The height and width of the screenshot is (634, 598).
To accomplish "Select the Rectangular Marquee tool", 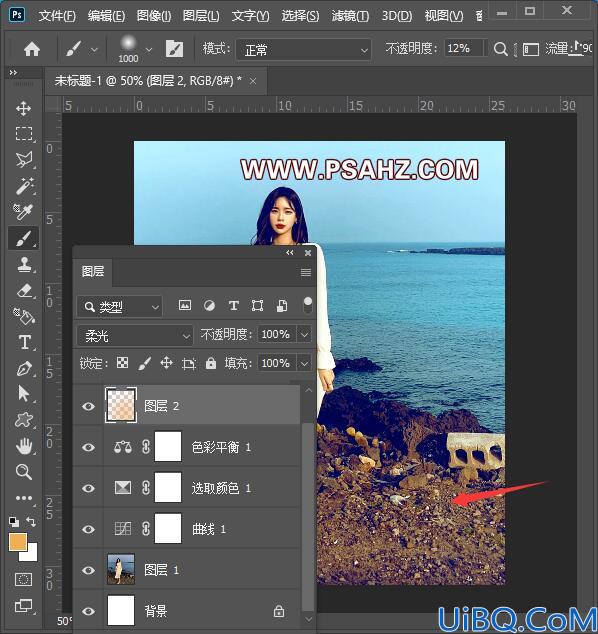I will click(24, 133).
